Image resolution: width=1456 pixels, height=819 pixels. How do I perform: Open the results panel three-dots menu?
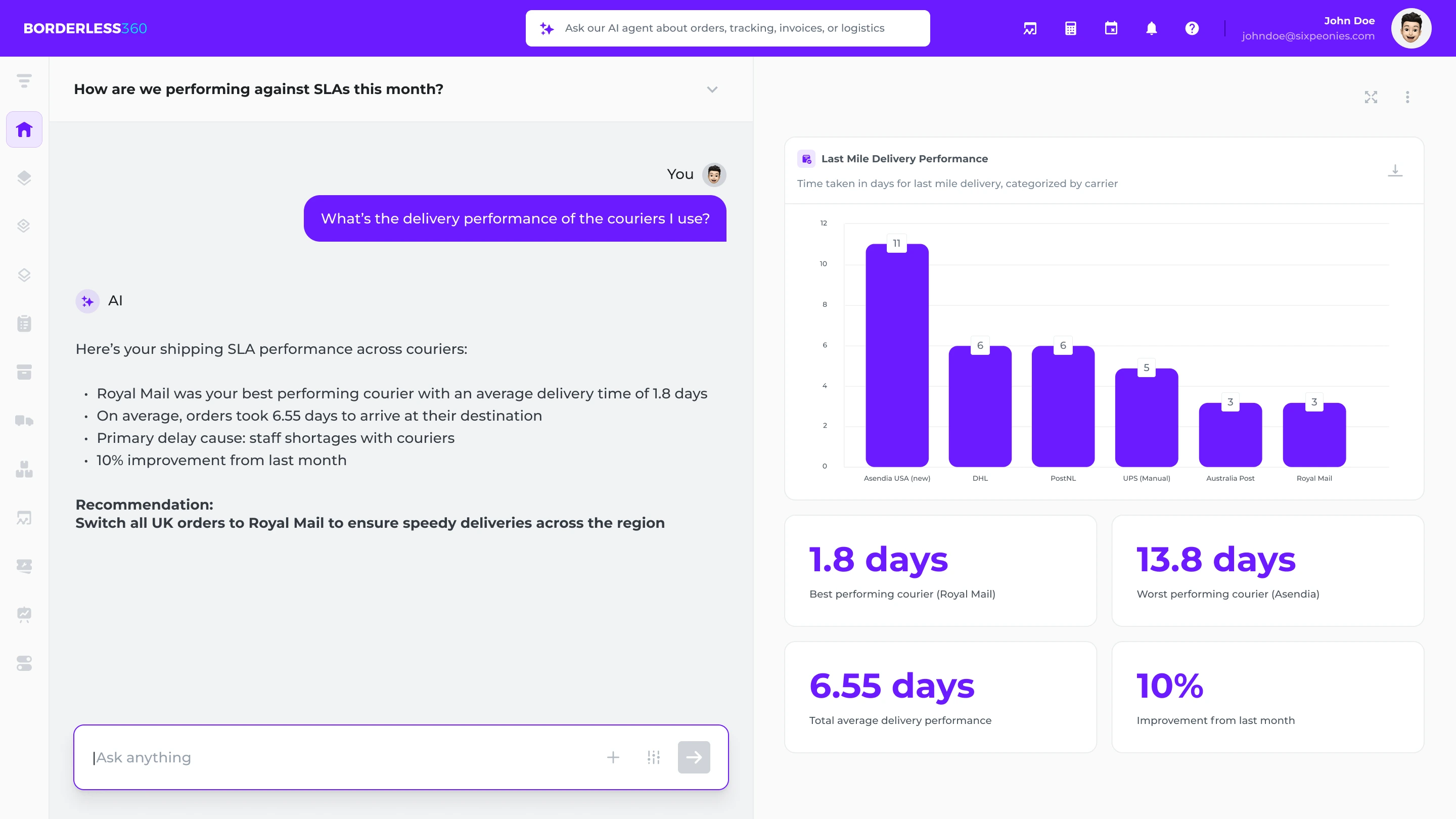pos(1407,97)
